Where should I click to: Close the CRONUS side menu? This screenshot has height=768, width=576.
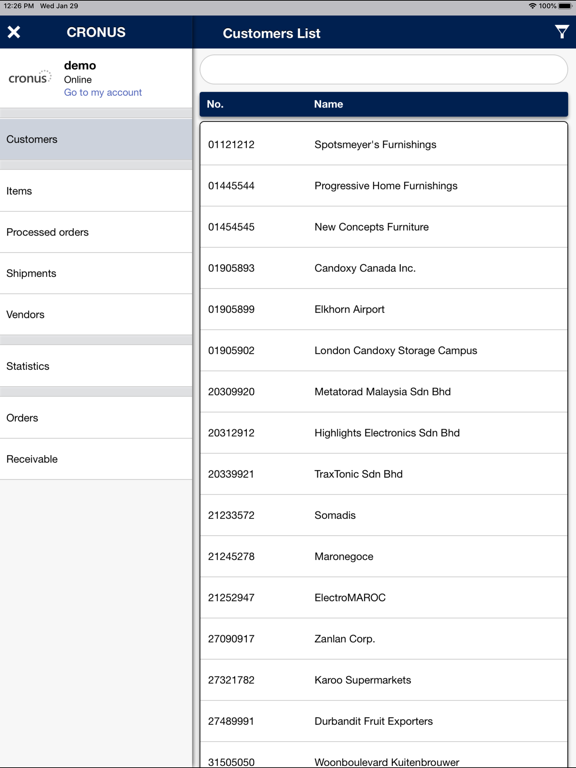click(x=14, y=32)
